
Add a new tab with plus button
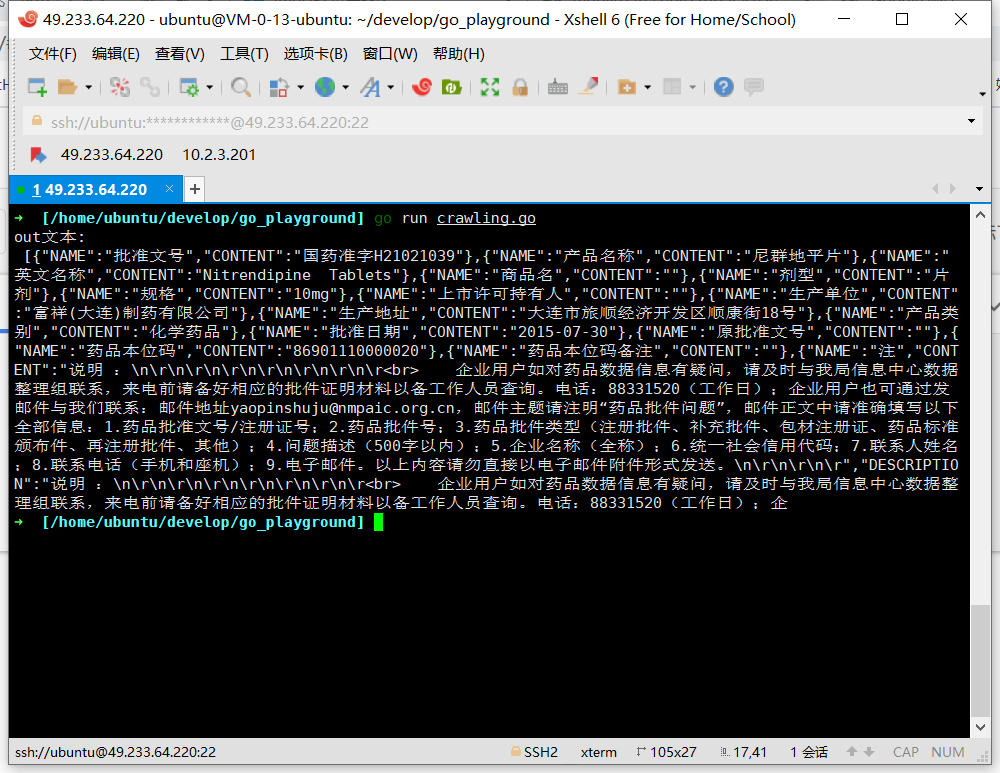[195, 189]
